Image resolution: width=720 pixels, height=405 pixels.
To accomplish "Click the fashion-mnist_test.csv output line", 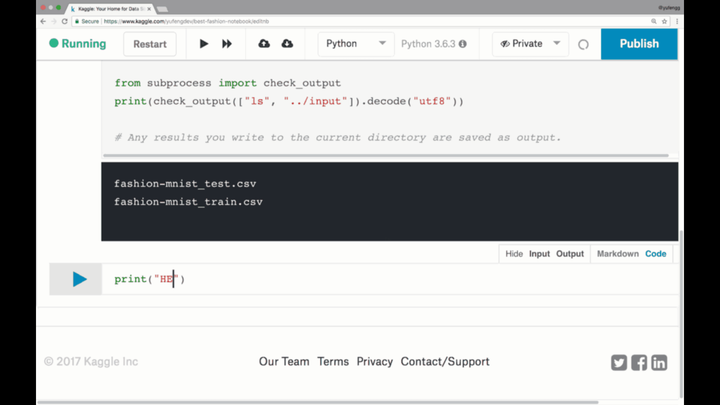I will point(185,184).
